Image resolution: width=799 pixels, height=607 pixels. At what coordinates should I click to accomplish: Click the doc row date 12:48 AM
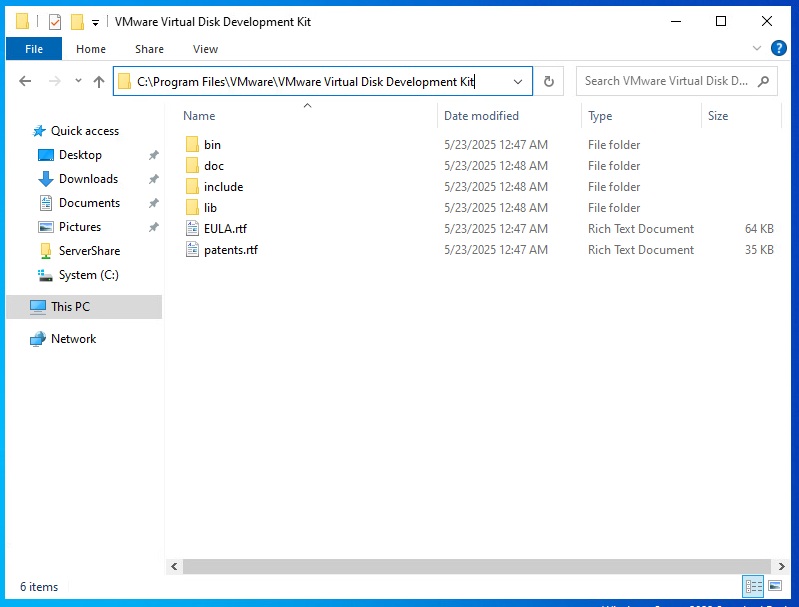pos(496,166)
